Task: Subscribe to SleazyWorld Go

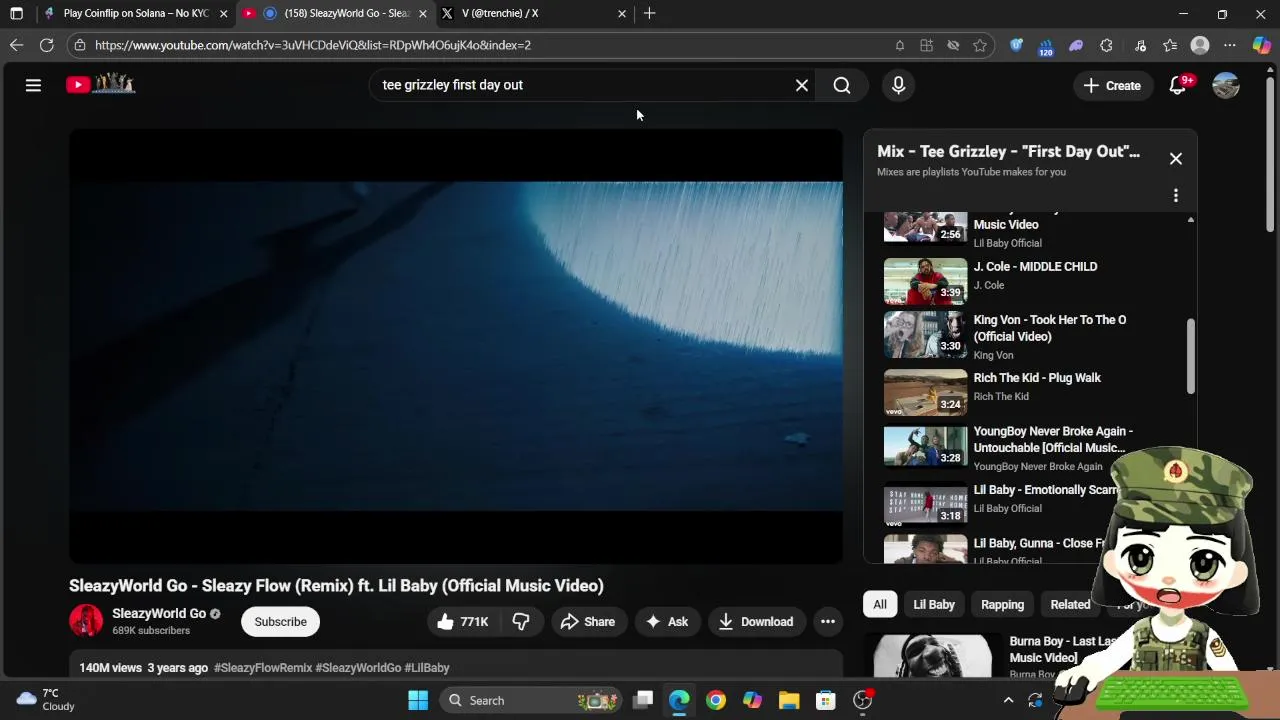Action: pyautogui.click(x=280, y=621)
